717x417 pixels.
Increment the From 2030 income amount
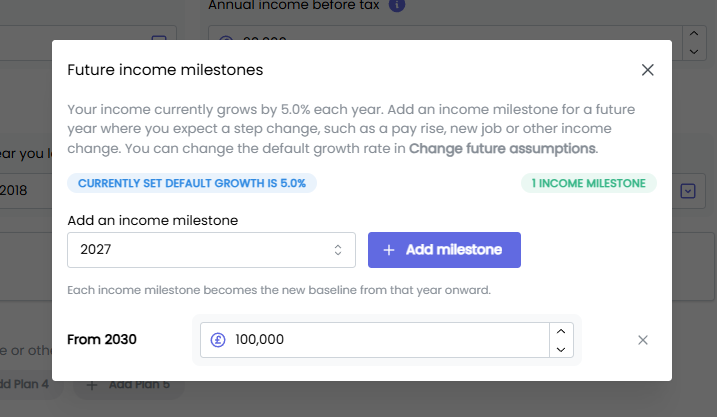pos(561,331)
